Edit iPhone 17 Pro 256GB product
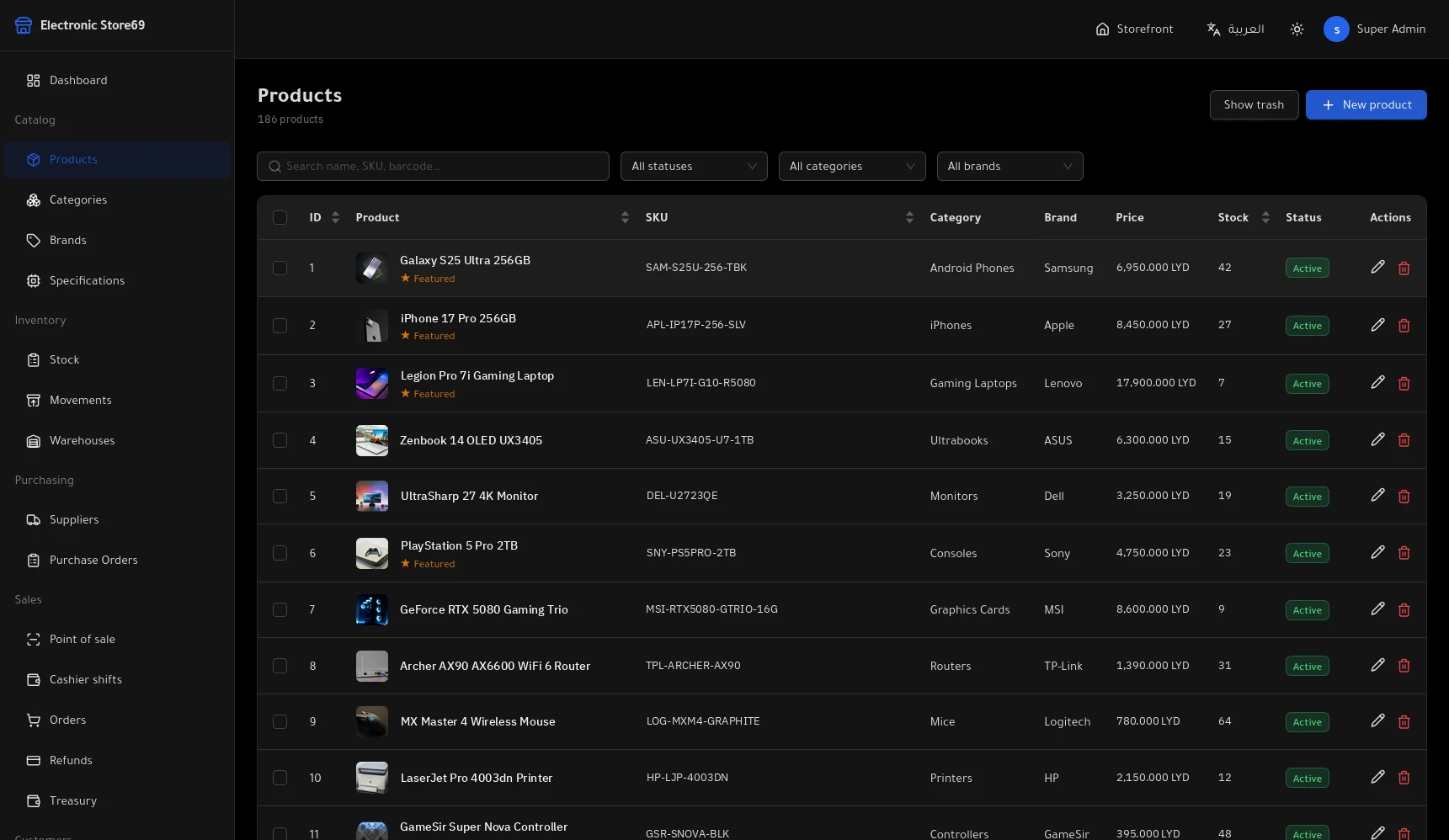This screenshot has height=840, width=1449. coord(1377,324)
